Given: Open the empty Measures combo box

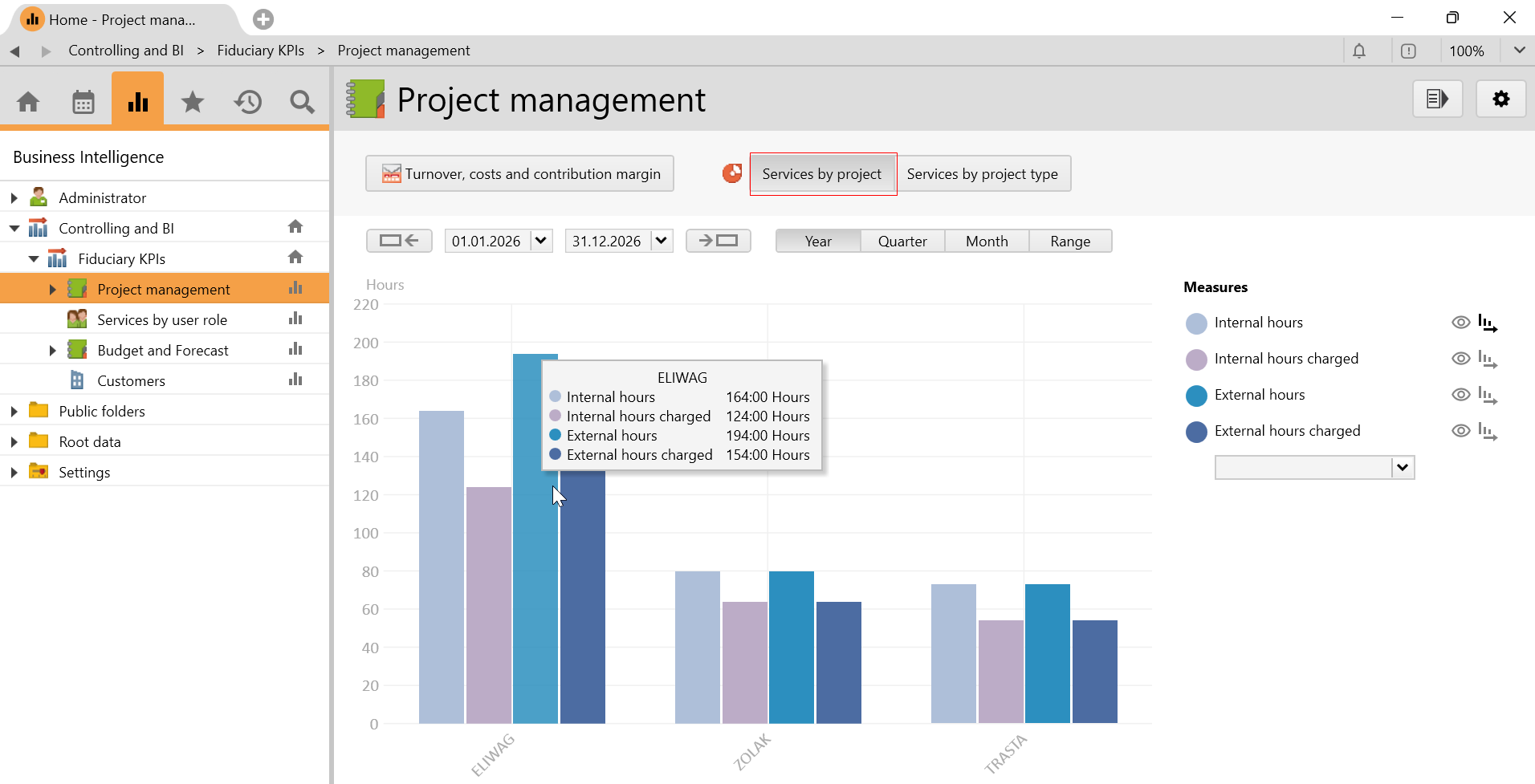Looking at the screenshot, I should tap(1402, 468).
